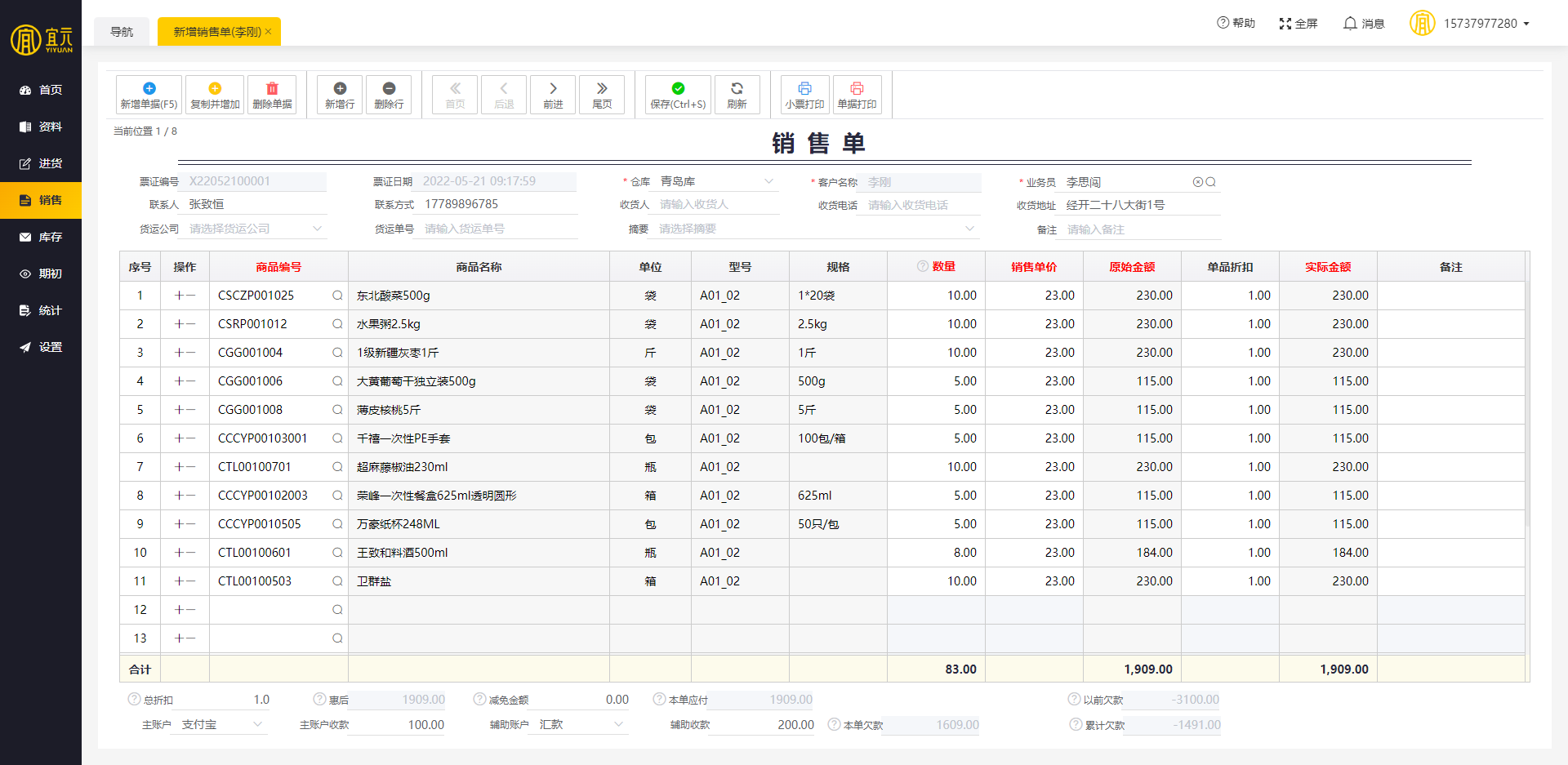Enter fullscreen with 全屏 button
1568x765 pixels.
1298,24
